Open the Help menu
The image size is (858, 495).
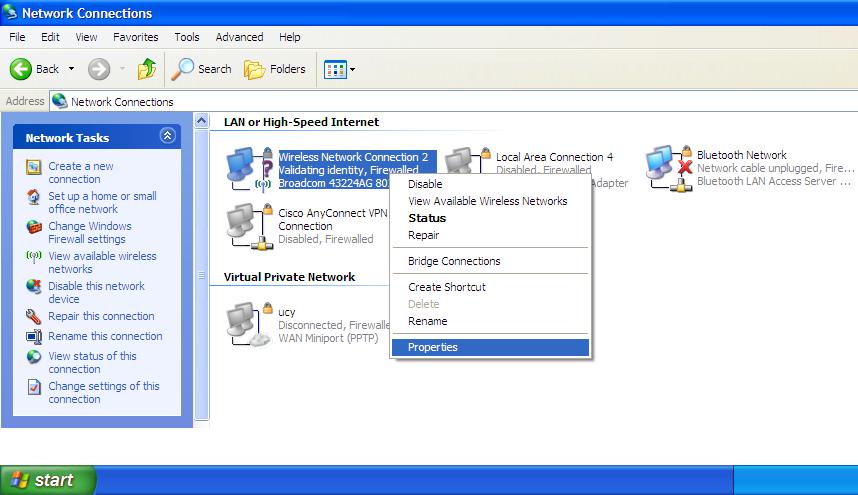pos(289,37)
